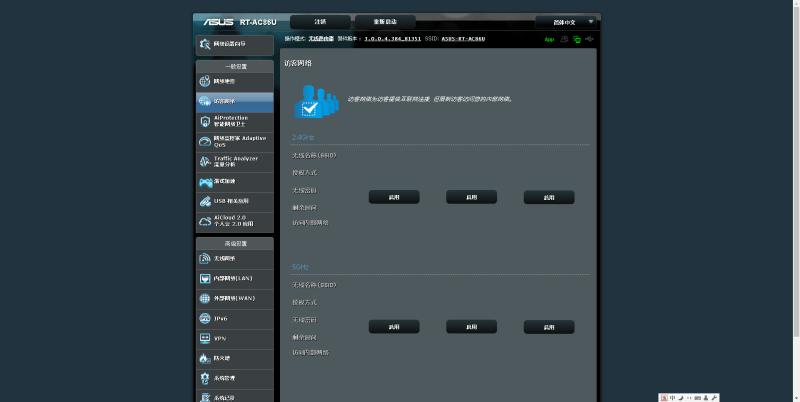Open the IPv6 sidebar icon
Screen dimensions: 800x402
click(205, 318)
